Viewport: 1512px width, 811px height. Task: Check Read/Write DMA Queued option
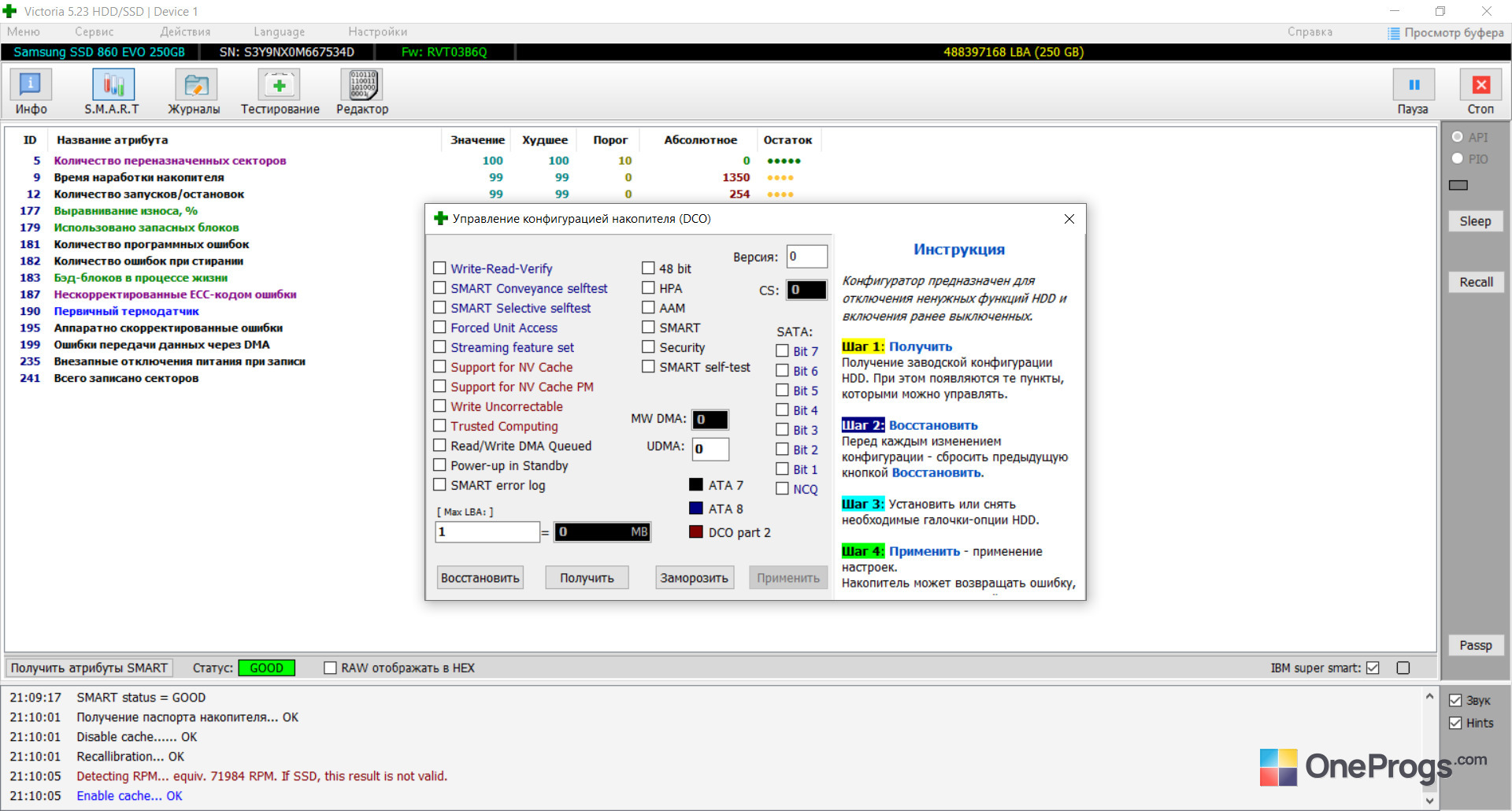point(439,446)
